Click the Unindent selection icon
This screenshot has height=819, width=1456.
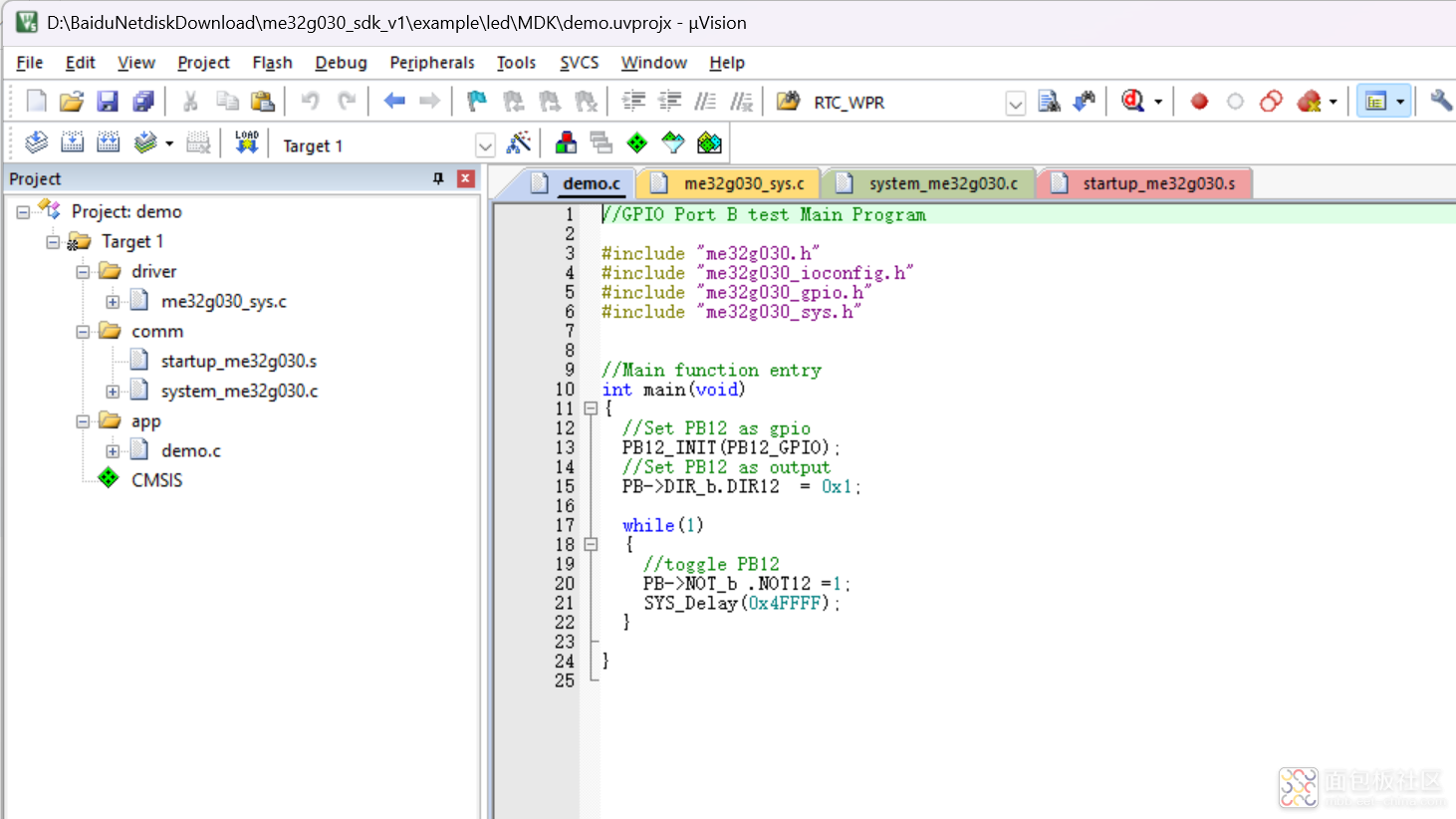tap(670, 101)
